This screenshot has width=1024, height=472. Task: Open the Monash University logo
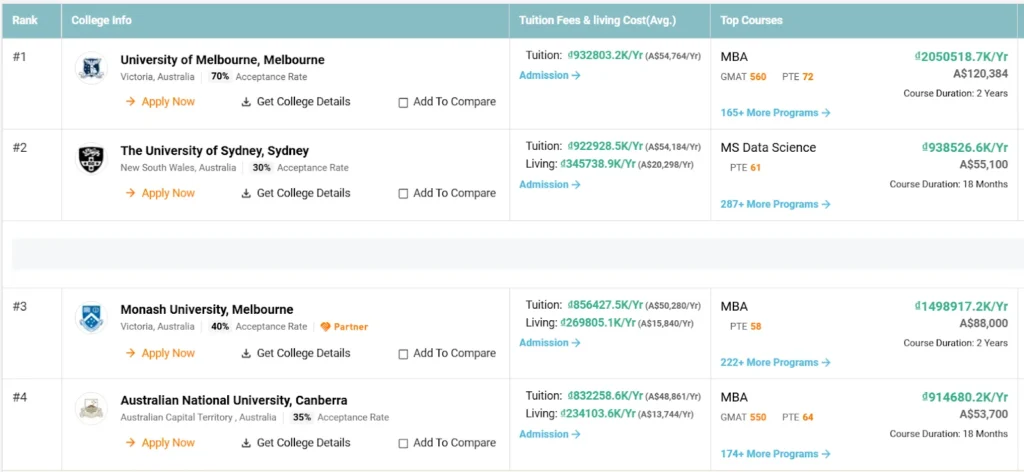pos(91,317)
